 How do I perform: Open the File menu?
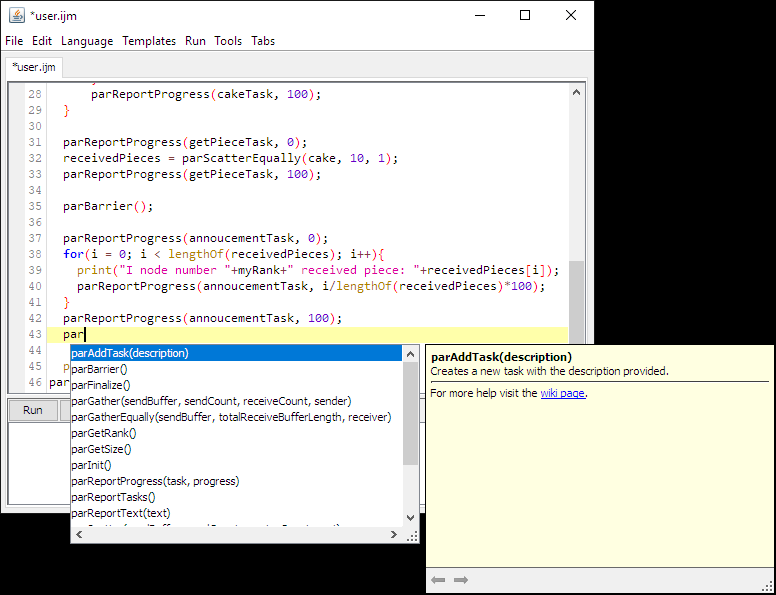14,41
